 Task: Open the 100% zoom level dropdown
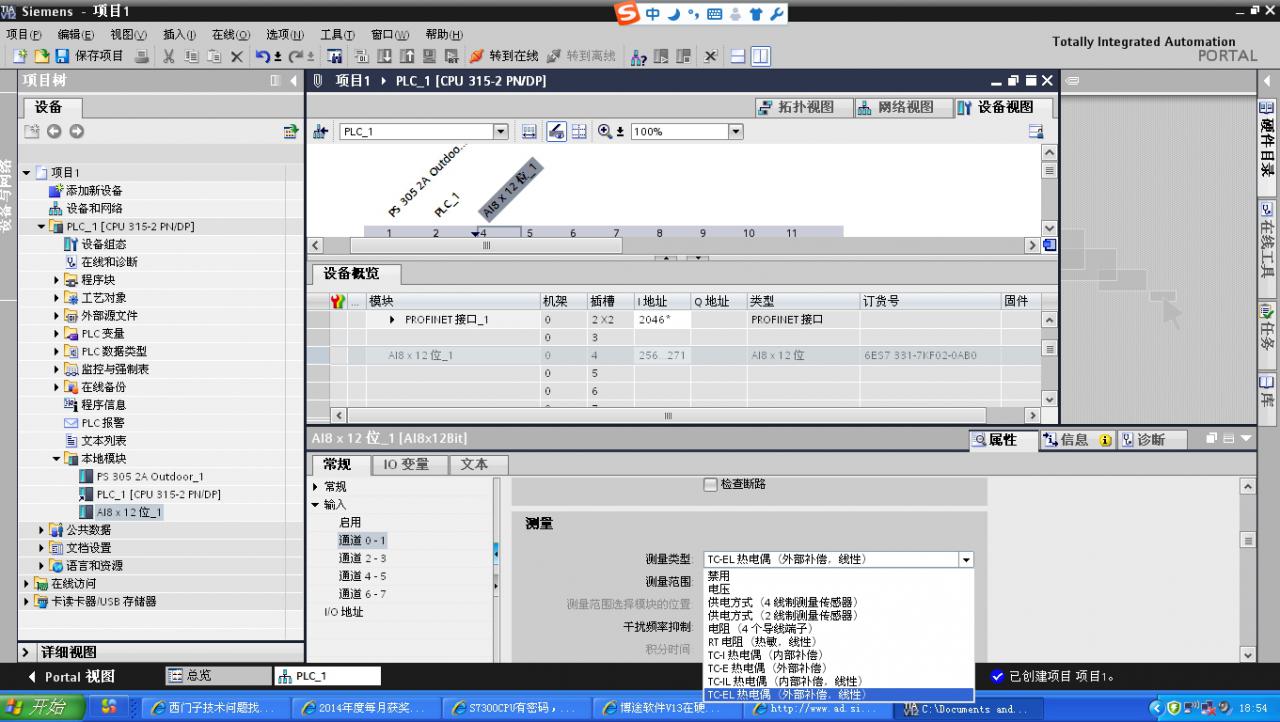point(736,132)
